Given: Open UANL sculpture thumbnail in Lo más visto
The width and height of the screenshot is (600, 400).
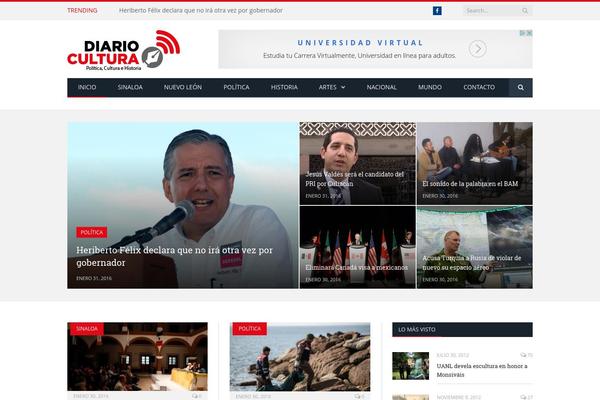Looking at the screenshot, I should click(411, 366).
